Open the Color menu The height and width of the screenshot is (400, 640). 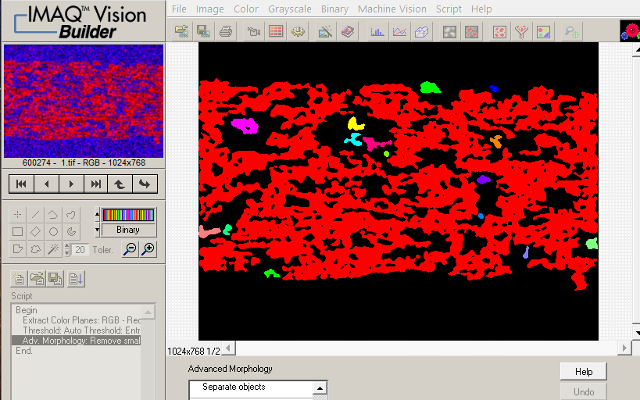pos(246,9)
